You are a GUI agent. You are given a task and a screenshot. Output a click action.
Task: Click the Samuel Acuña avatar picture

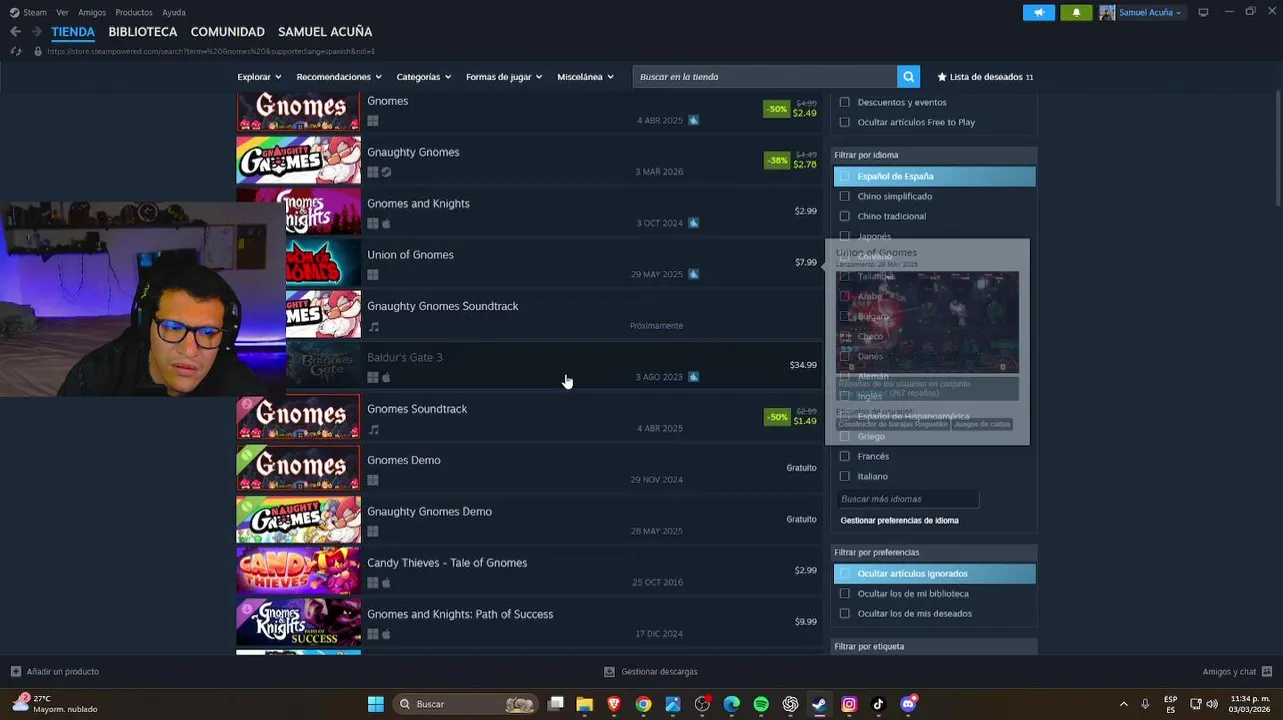pos(1107,12)
